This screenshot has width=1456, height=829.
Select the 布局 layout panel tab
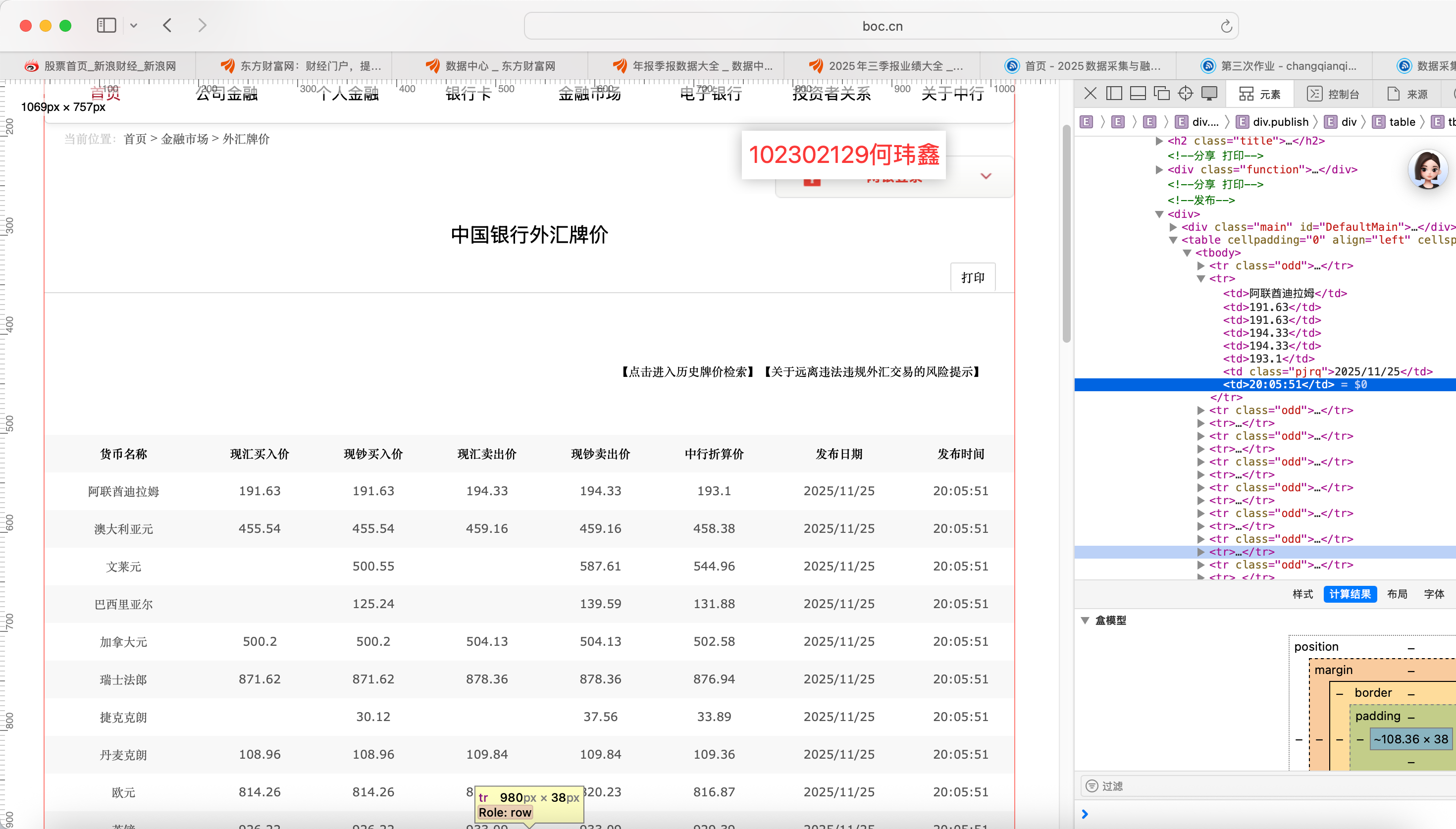coord(1397,594)
